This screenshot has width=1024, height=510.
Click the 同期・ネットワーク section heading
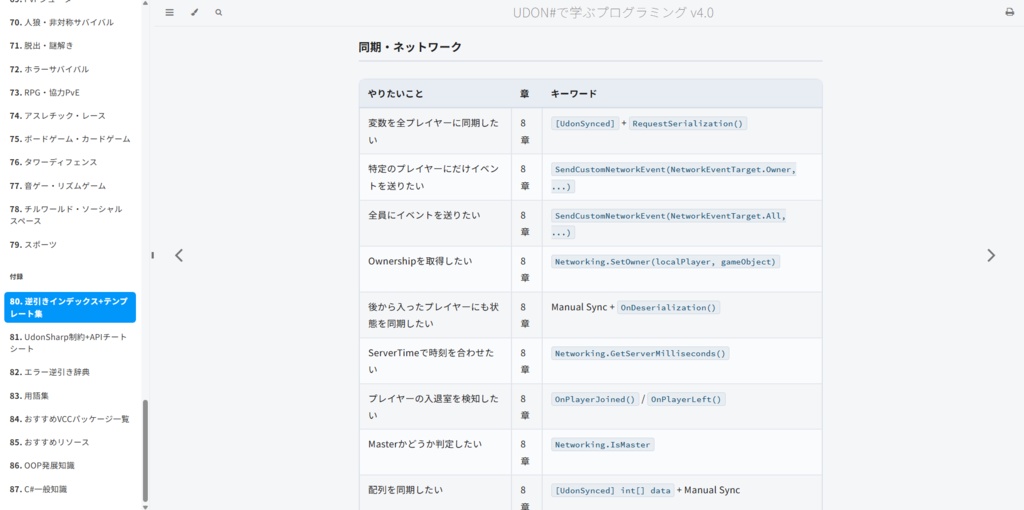coord(410,47)
